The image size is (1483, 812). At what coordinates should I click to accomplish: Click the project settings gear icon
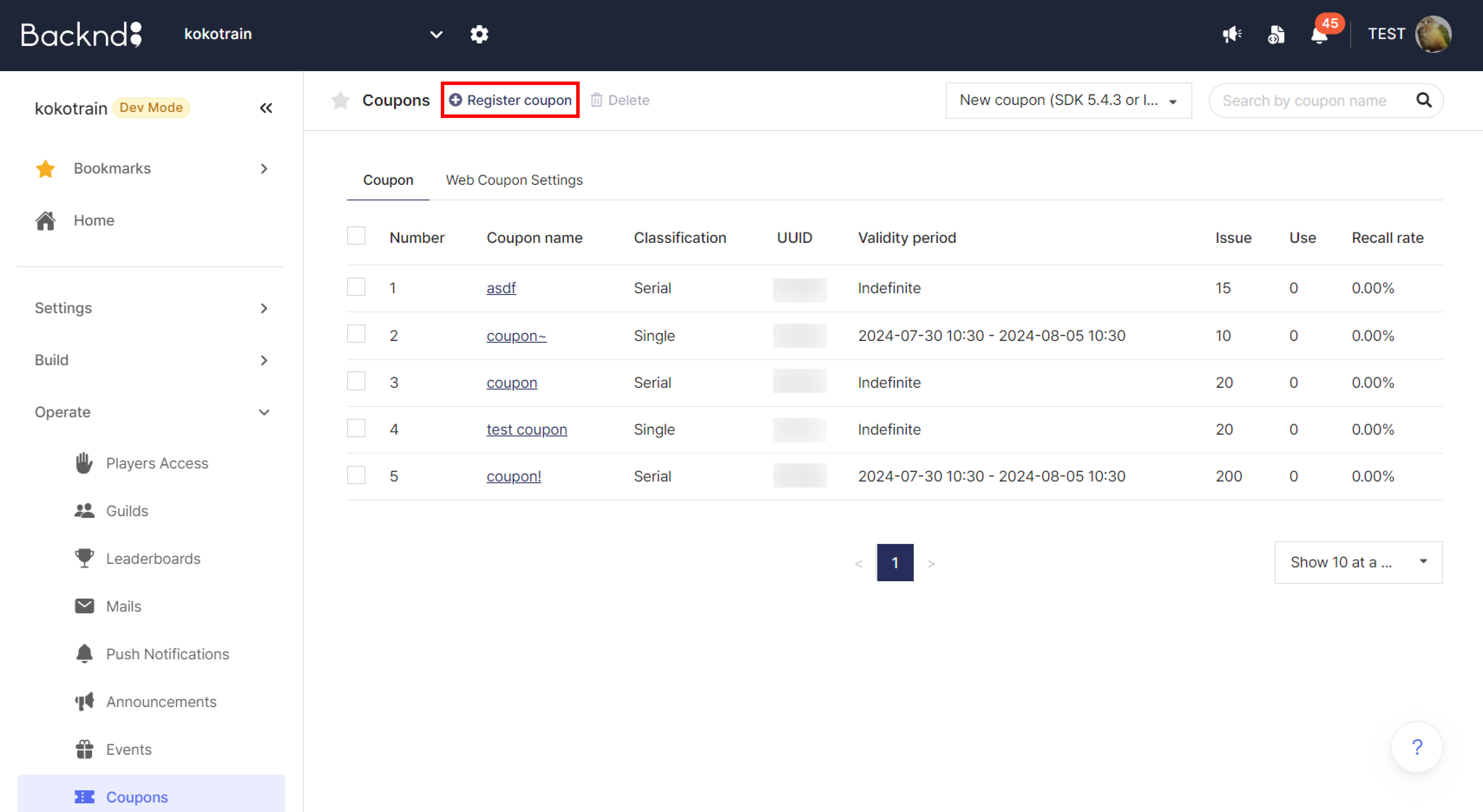tap(479, 34)
